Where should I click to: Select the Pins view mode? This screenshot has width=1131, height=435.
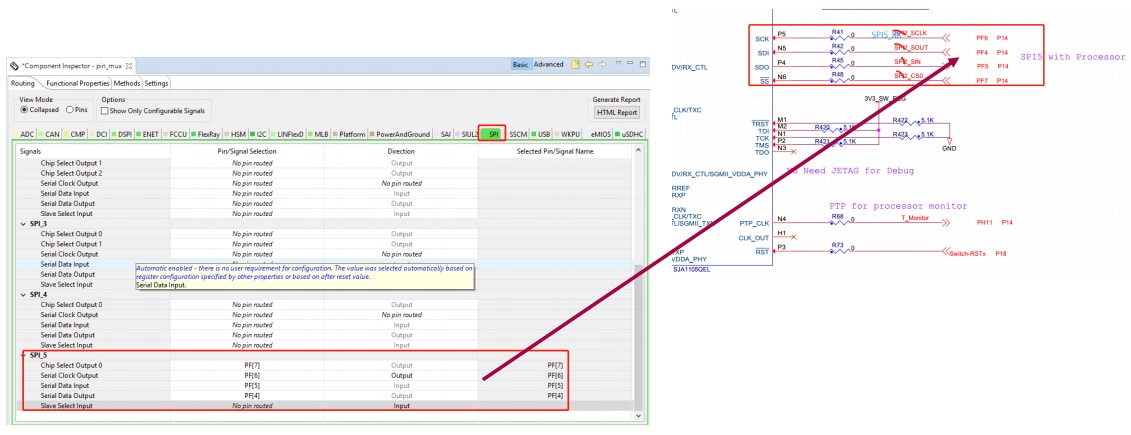[70, 110]
